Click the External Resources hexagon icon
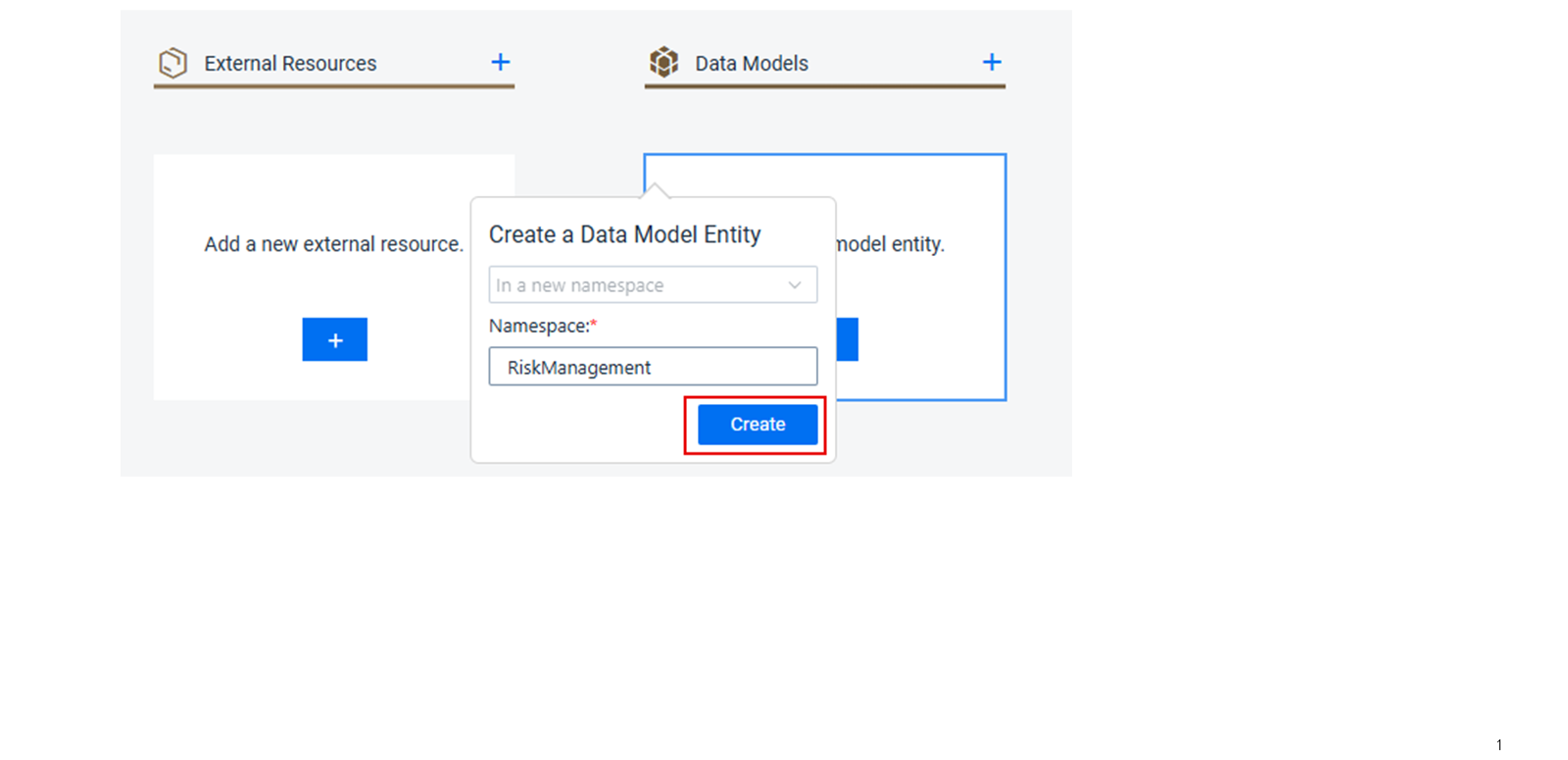Image resolution: width=1568 pixels, height=760 pixels. (x=173, y=63)
